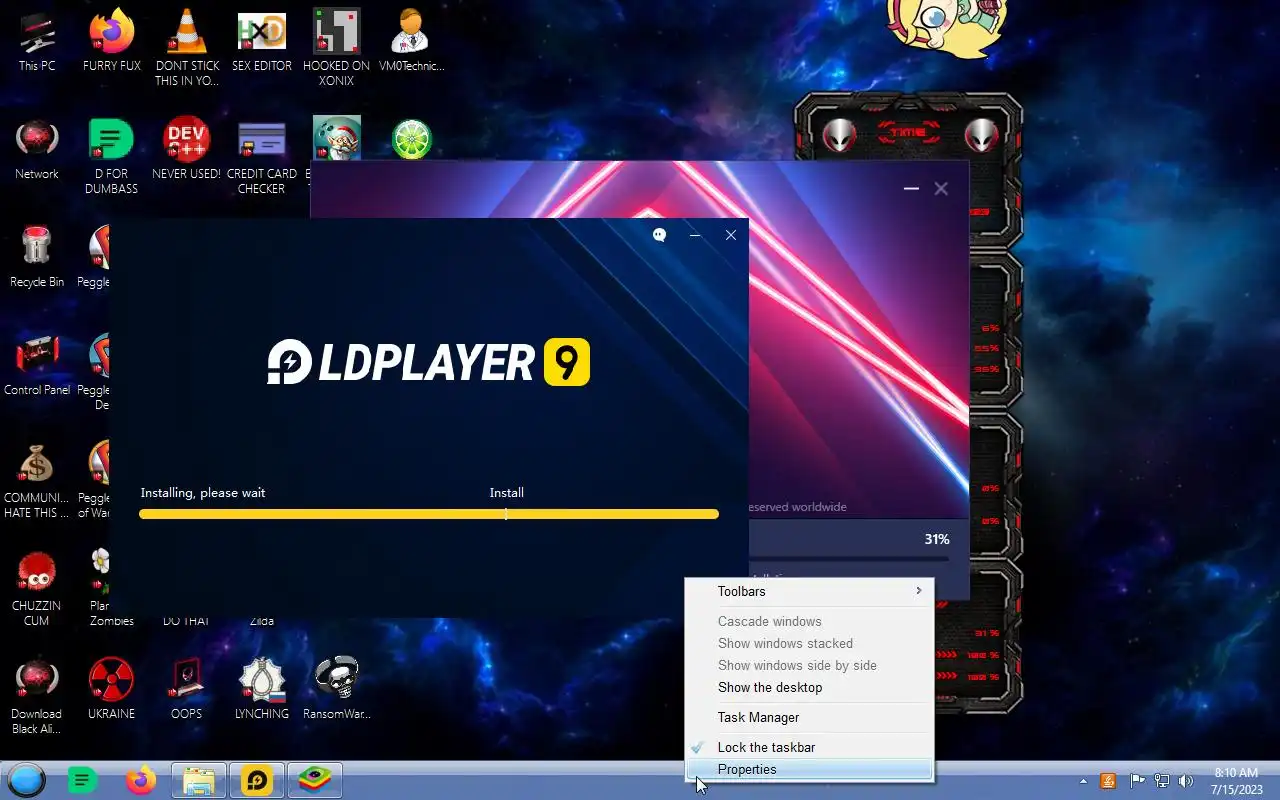Show hidden tray icons arrow

1083,781
